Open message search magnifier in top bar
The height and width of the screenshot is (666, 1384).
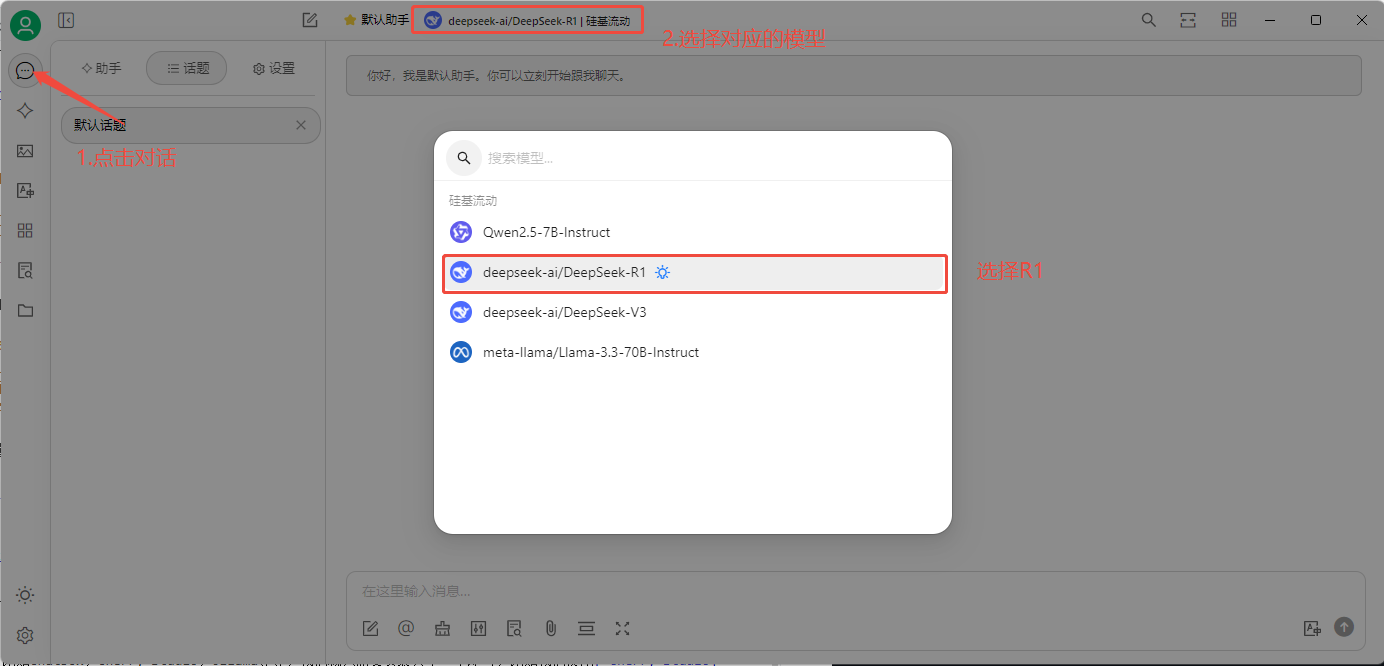pyautogui.click(x=1149, y=20)
